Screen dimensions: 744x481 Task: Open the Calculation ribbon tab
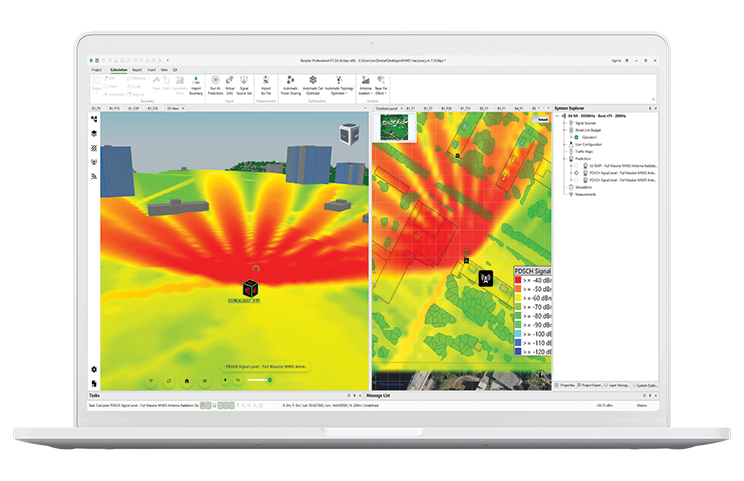click(119, 70)
